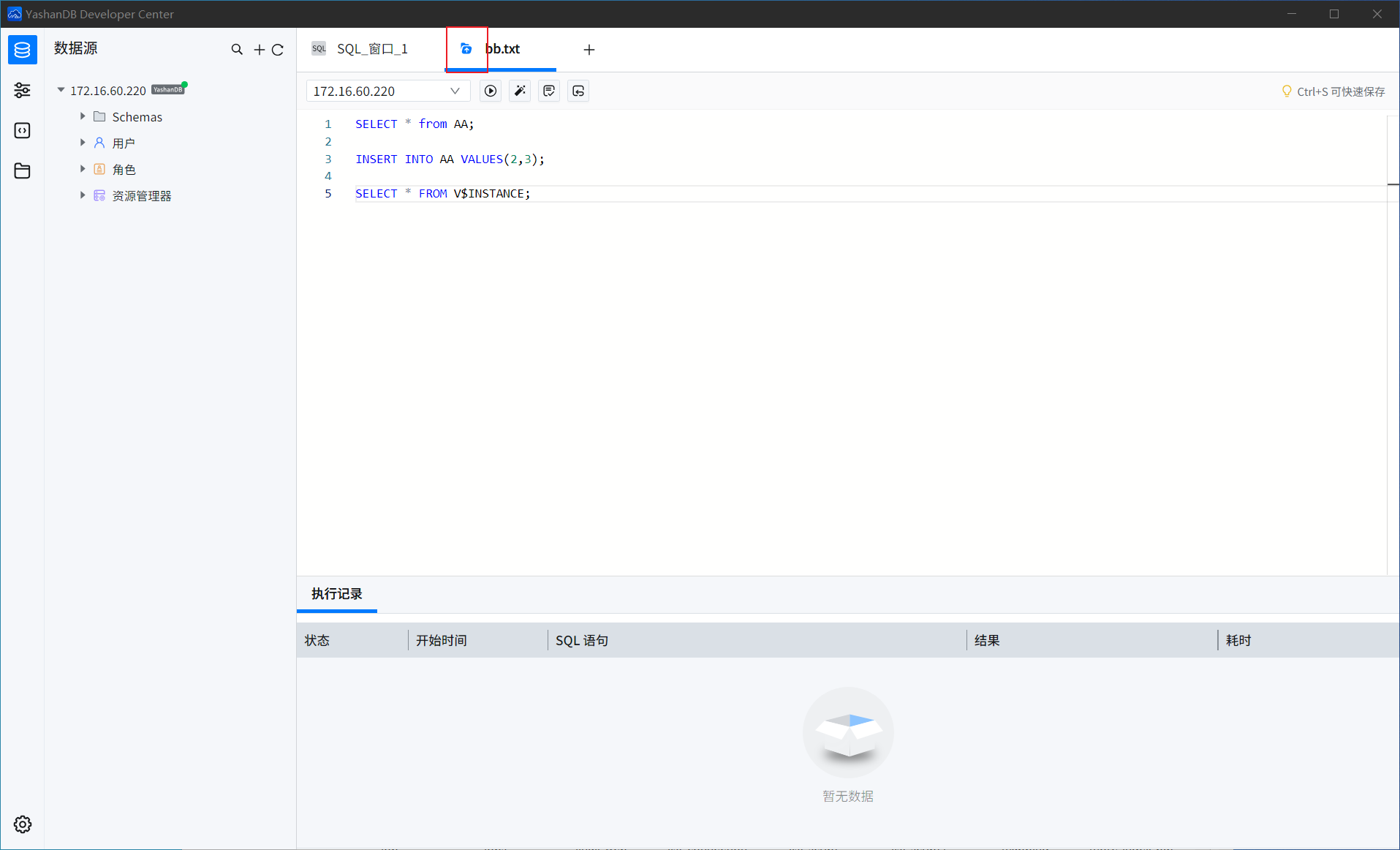1400x850 pixels.
Task: Open the file folder icon in sidebar
Action: pos(22,170)
